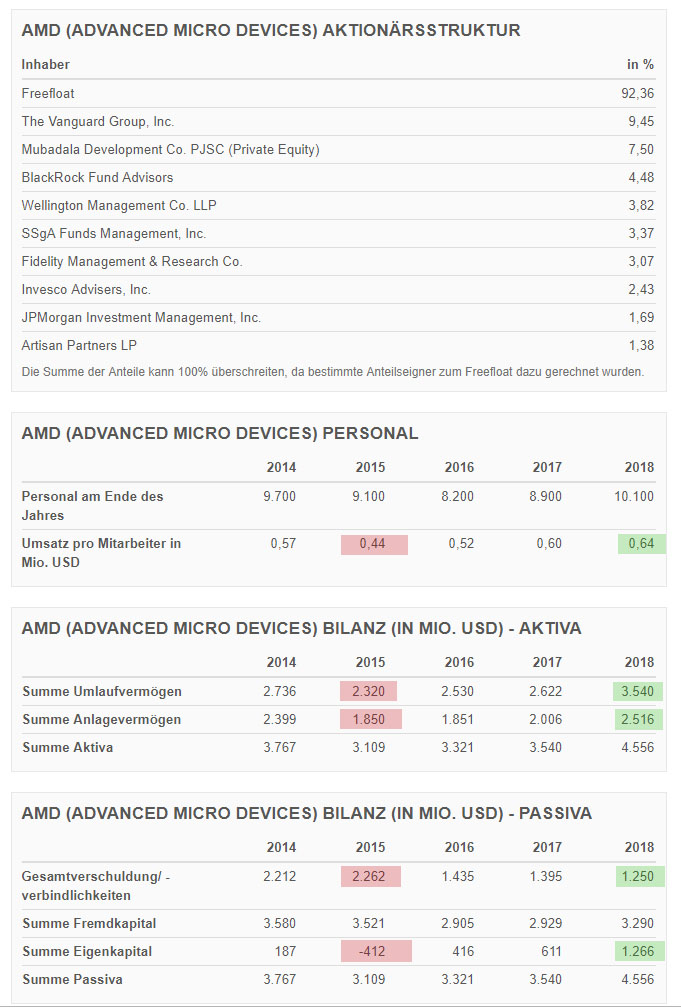Screen dimensions: 681x1008
Task: Click the red-highlighted 0,44 revenue cell
Action: point(374,544)
